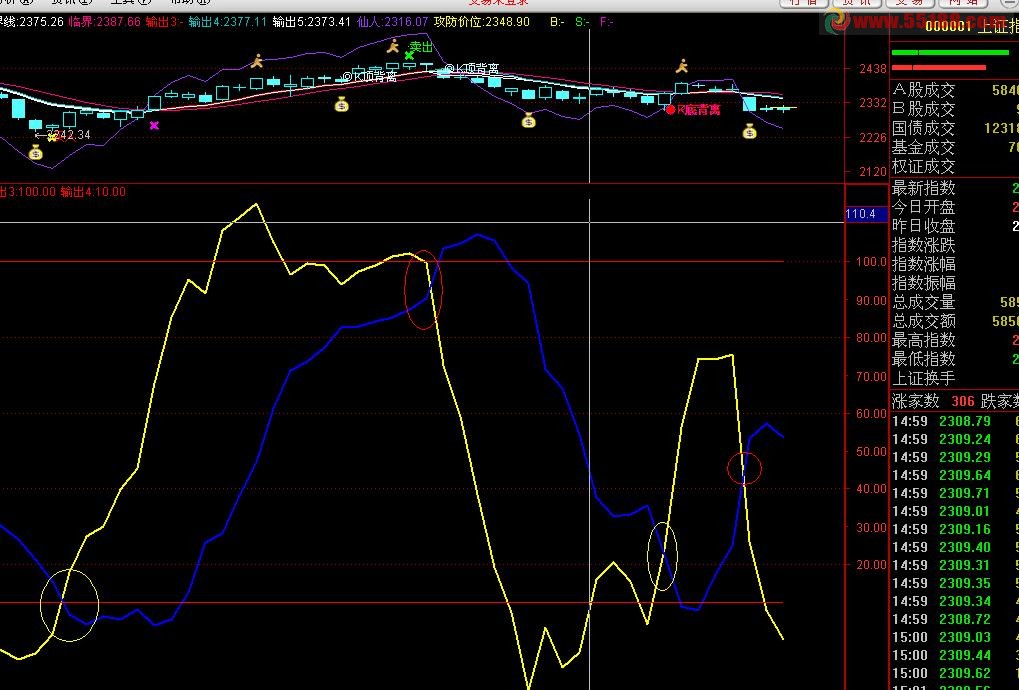Click the 输出4:2377.11 indicator value
Image resolution: width=1019 pixels, height=690 pixels.
point(227,22)
